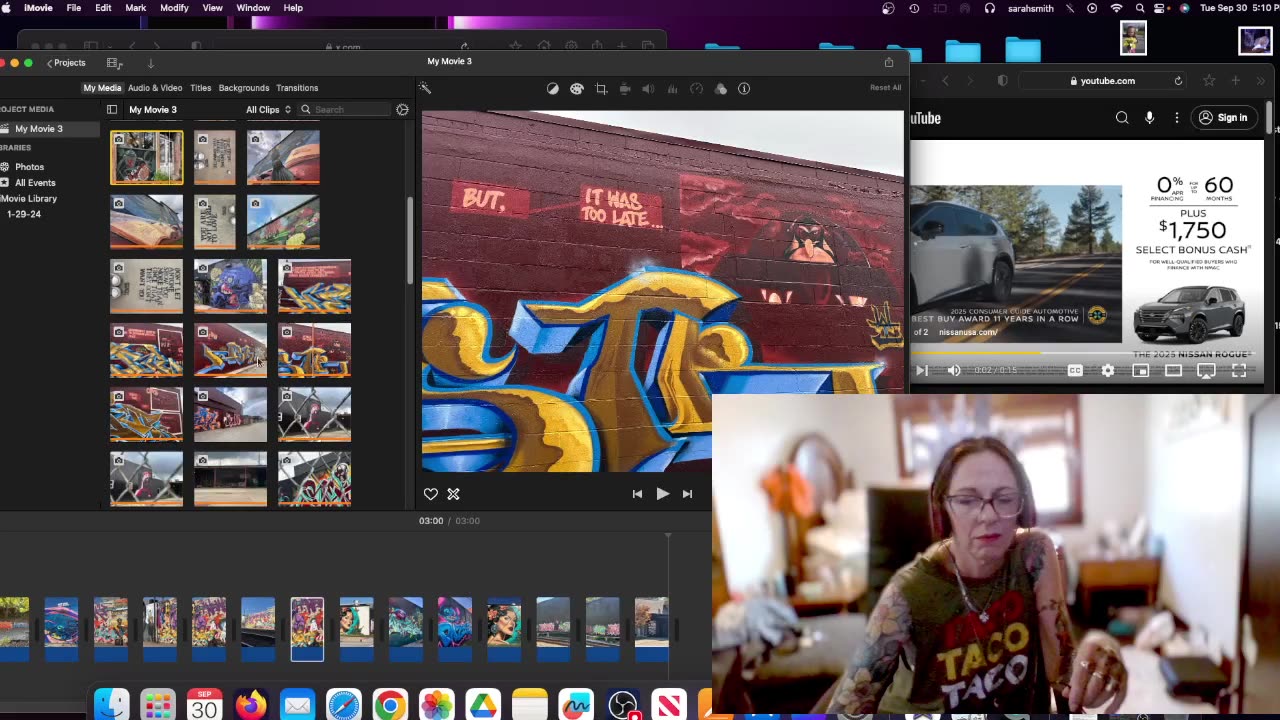Click the iMovie share export icon
The width and height of the screenshot is (1280, 720).
pyautogui.click(x=889, y=62)
